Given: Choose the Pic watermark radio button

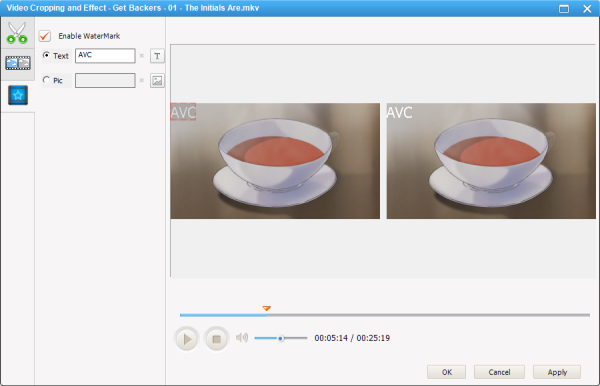Looking at the screenshot, I should pos(46,80).
